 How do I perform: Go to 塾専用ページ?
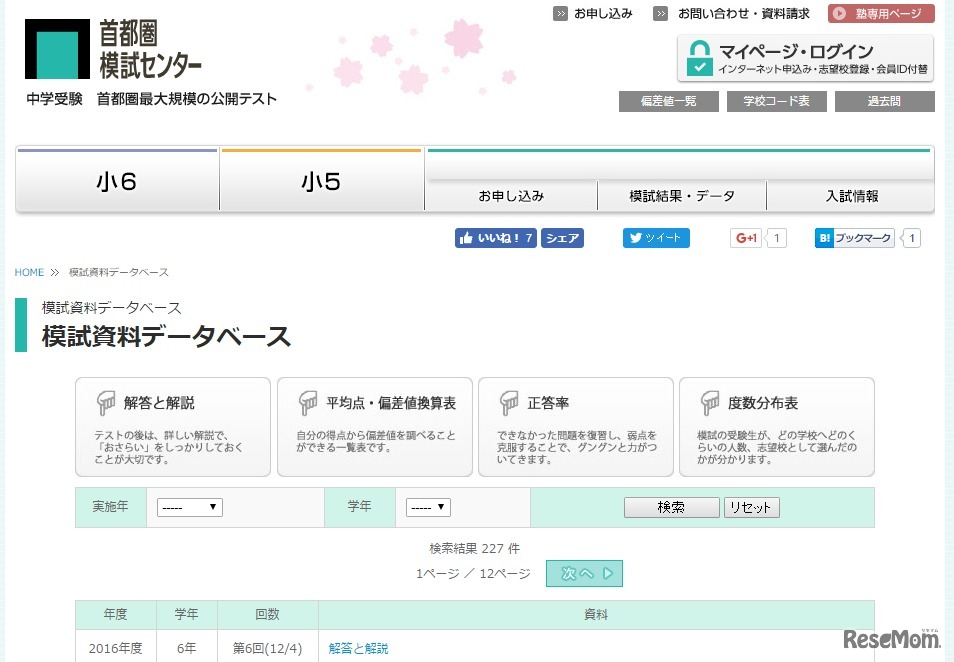[x=881, y=13]
